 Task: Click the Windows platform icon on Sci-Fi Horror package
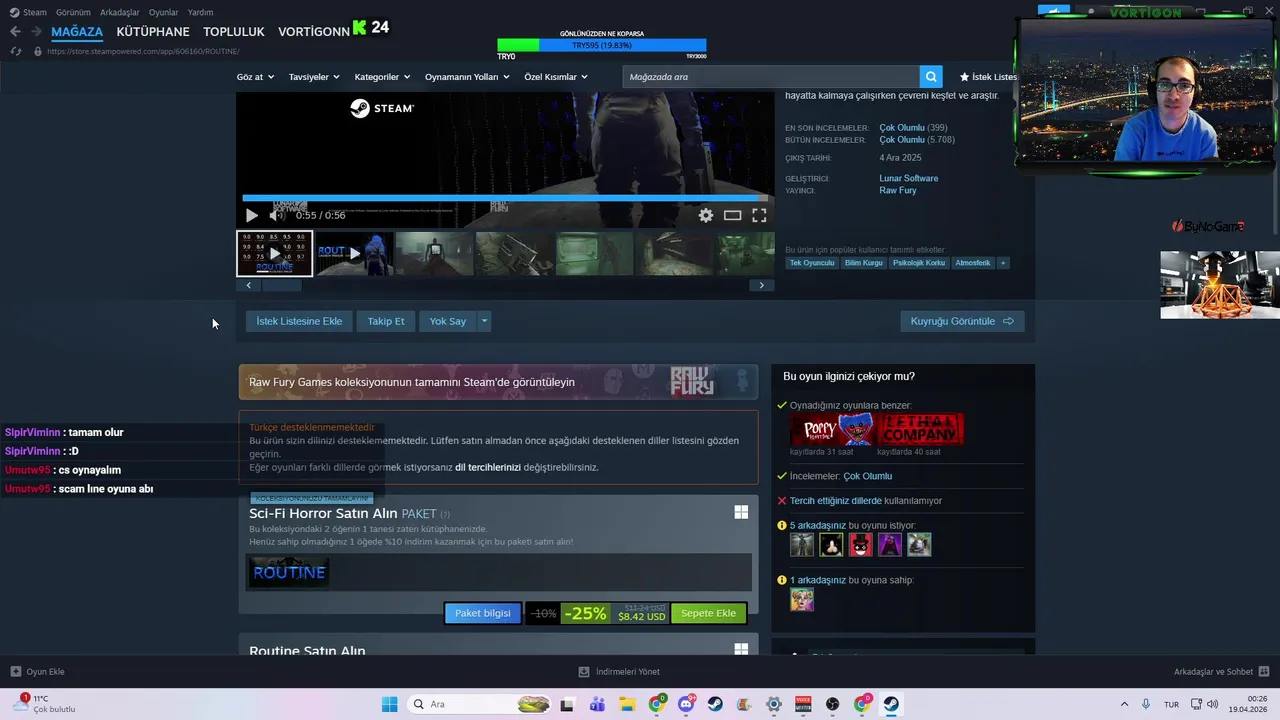tap(741, 512)
